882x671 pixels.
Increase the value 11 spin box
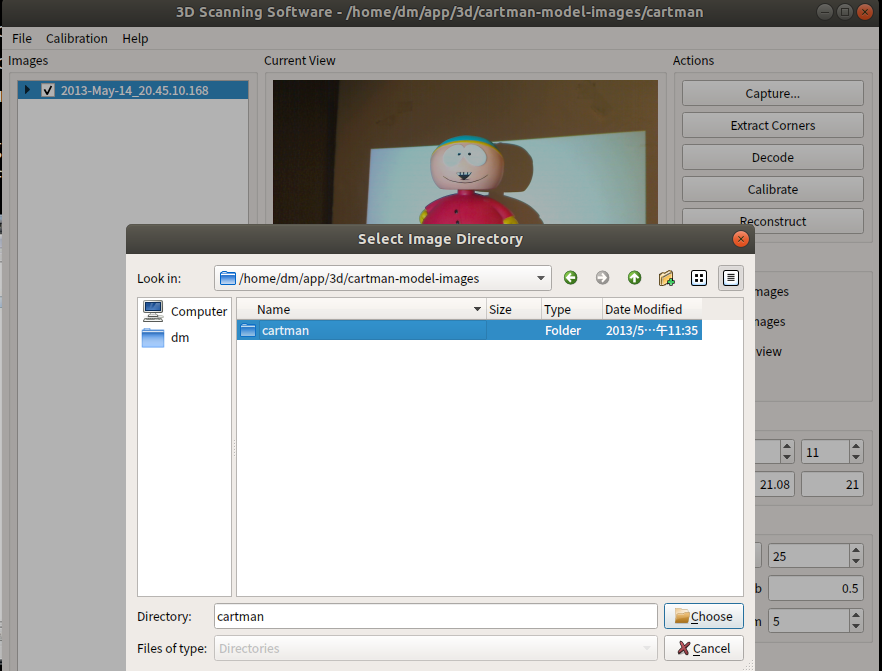pos(856,446)
